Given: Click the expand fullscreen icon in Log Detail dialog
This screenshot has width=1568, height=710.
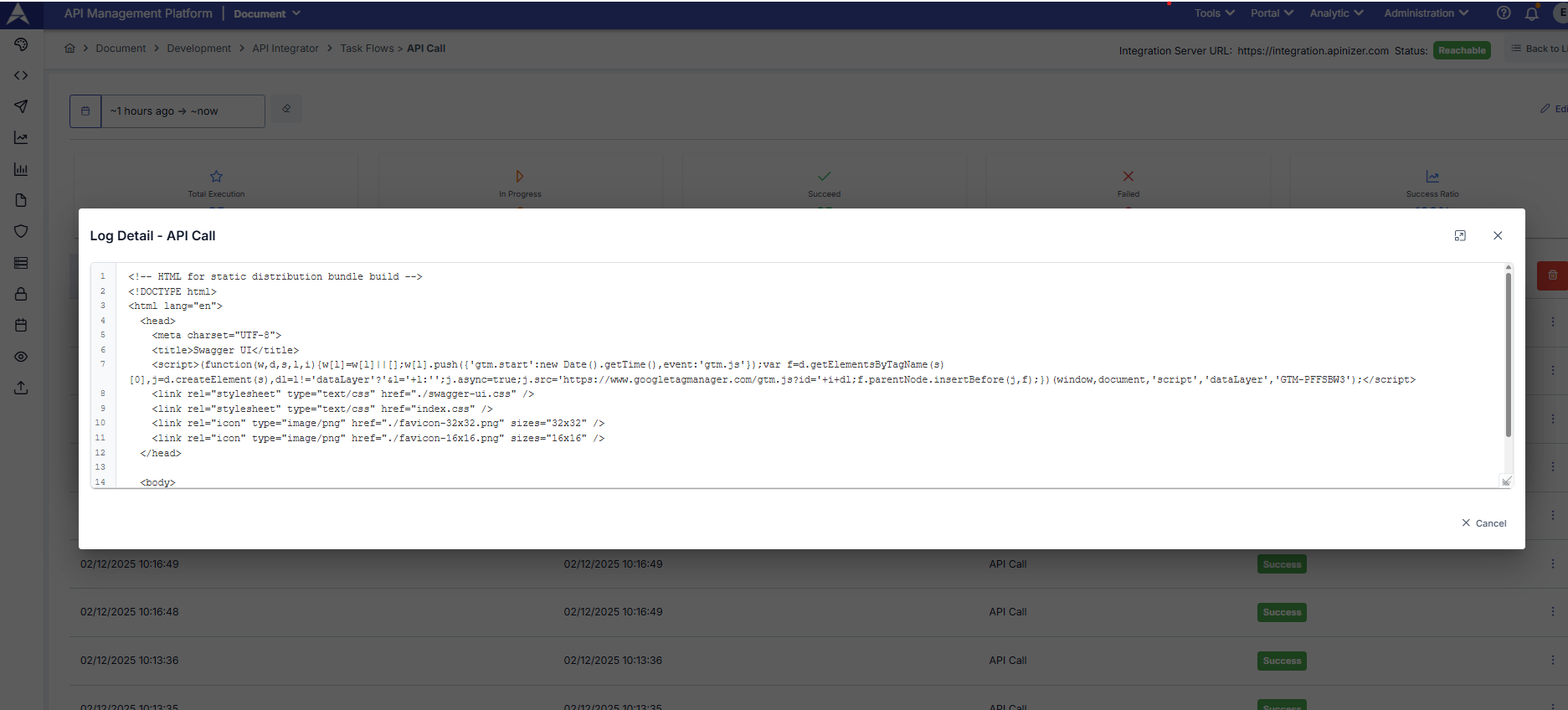Looking at the screenshot, I should point(1460,236).
